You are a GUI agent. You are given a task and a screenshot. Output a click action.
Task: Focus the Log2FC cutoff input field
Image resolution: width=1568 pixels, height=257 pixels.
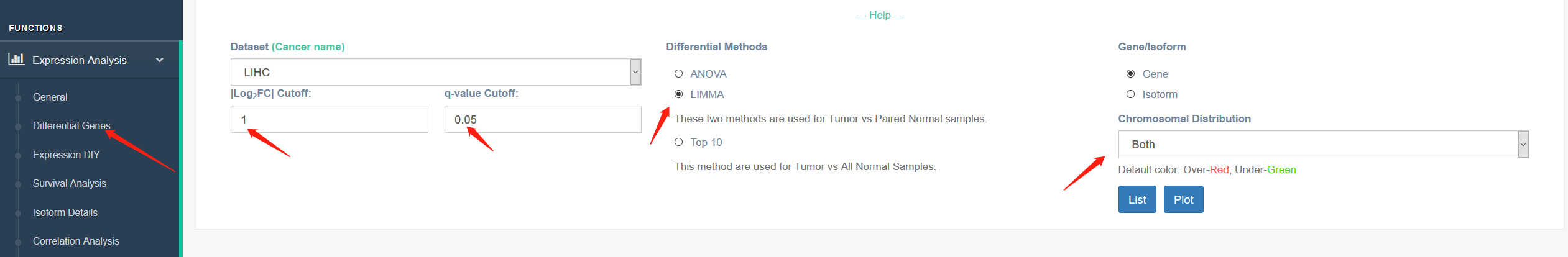[x=329, y=120]
